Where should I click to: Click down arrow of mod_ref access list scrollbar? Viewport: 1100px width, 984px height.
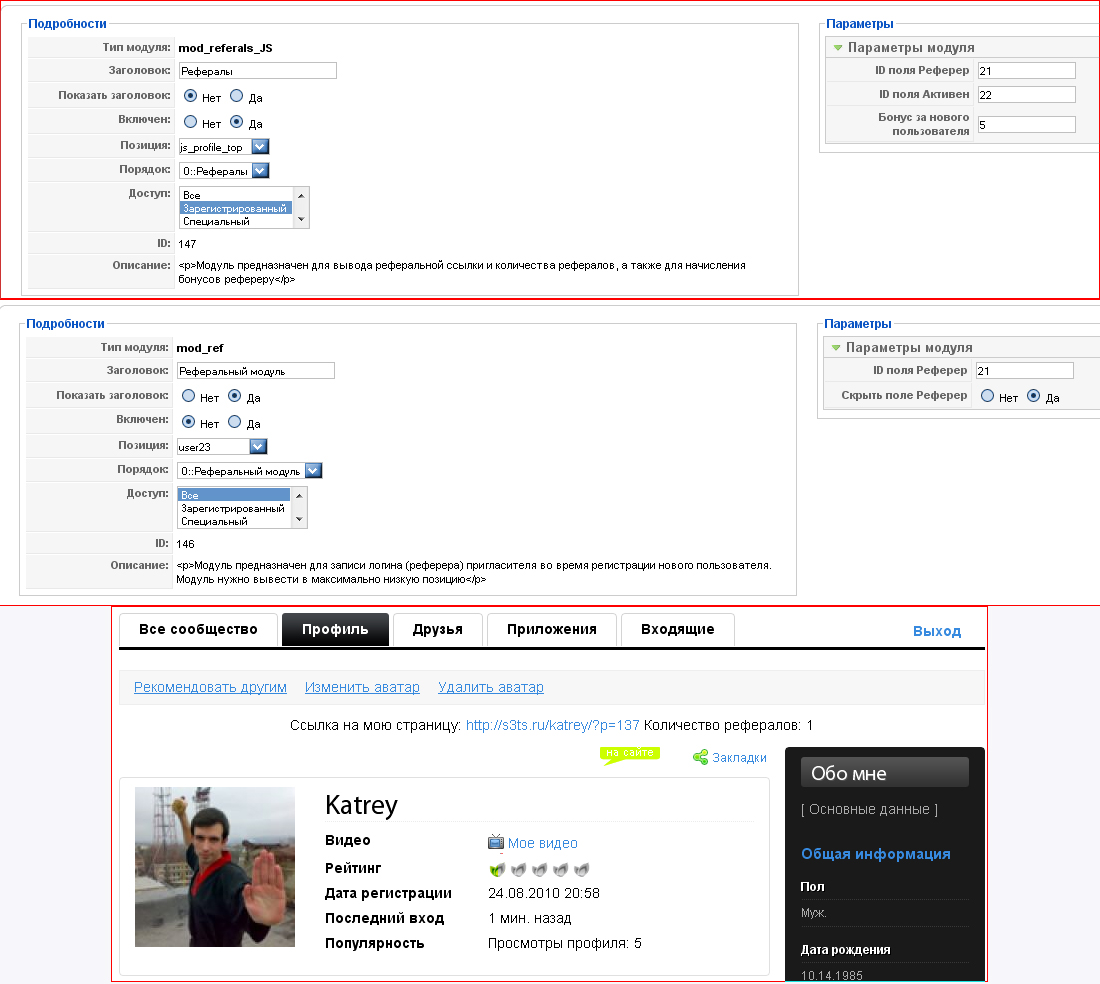(299, 520)
